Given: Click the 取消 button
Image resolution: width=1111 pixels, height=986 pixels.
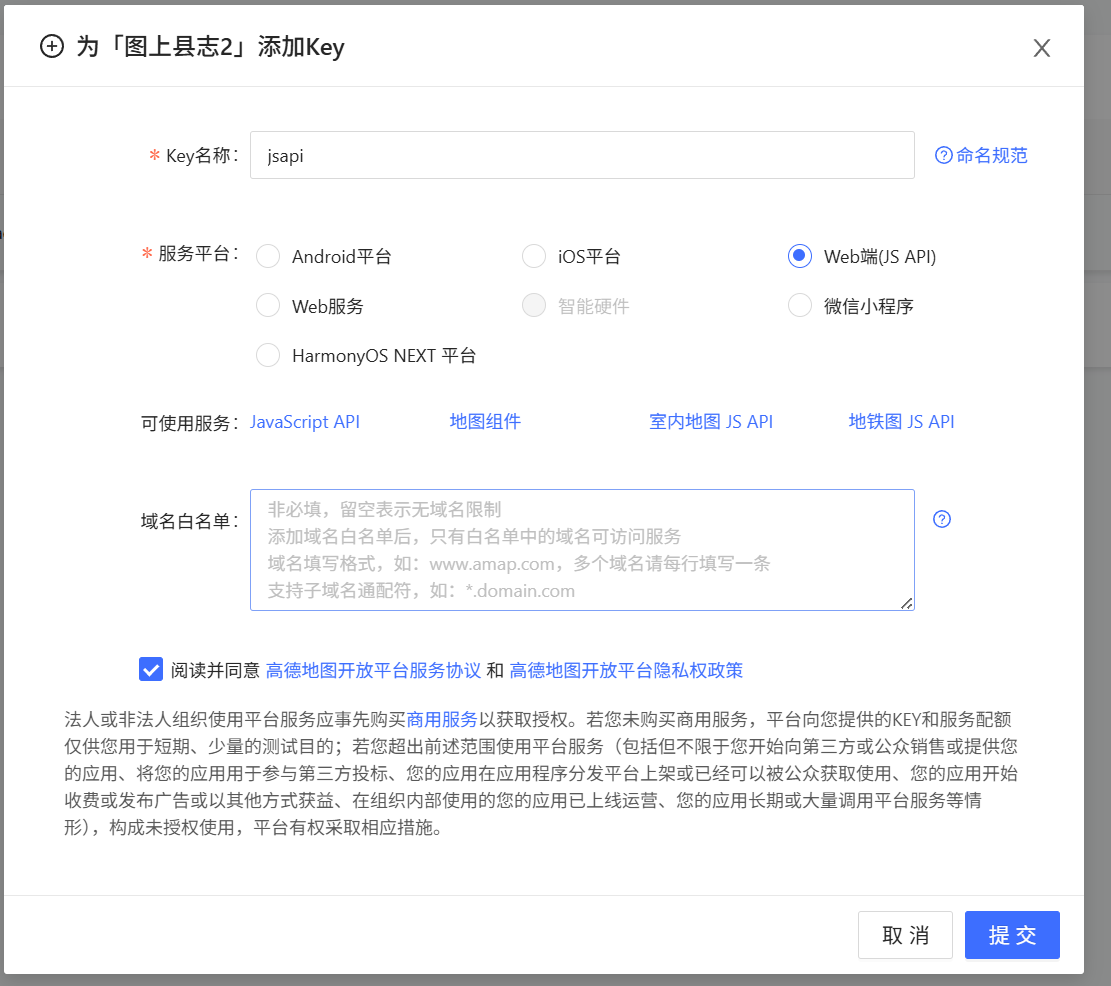Looking at the screenshot, I should pyautogui.click(x=905, y=935).
